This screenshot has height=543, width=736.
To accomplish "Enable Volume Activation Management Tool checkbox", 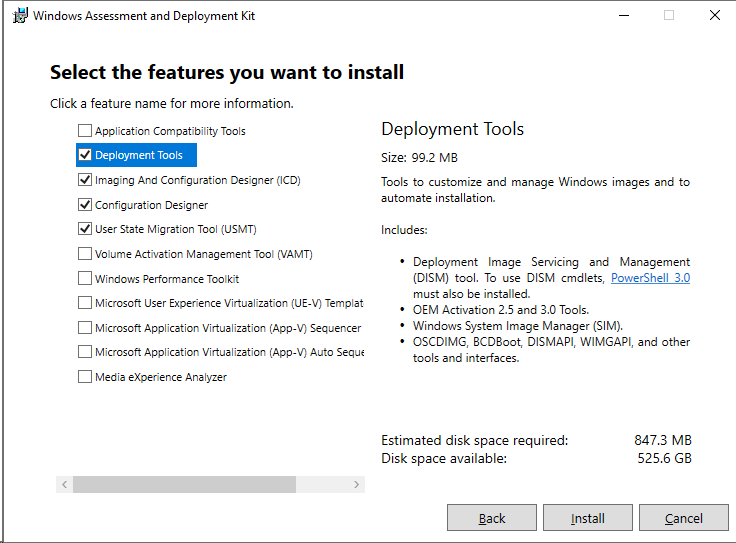I will pos(85,254).
